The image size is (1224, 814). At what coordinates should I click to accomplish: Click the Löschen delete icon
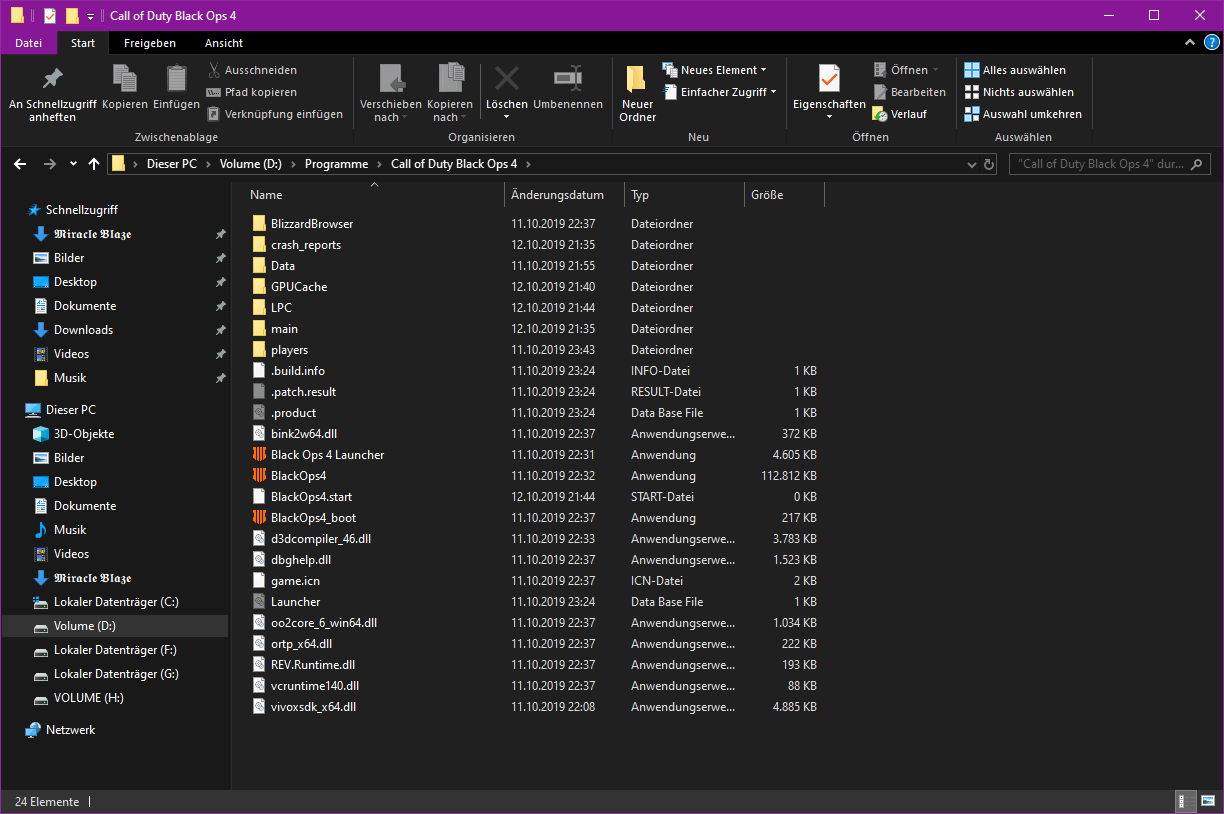[x=507, y=80]
